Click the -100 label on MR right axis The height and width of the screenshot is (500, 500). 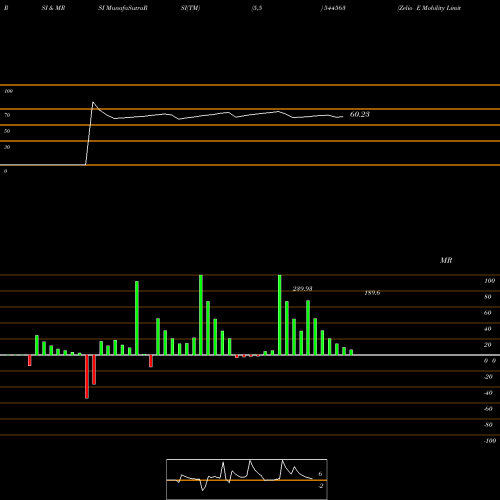click(490, 441)
